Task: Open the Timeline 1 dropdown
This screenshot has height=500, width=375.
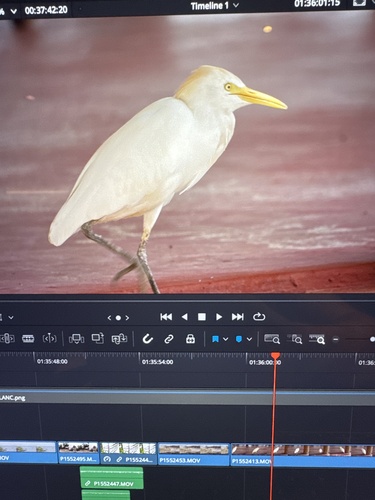Action: click(x=236, y=6)
